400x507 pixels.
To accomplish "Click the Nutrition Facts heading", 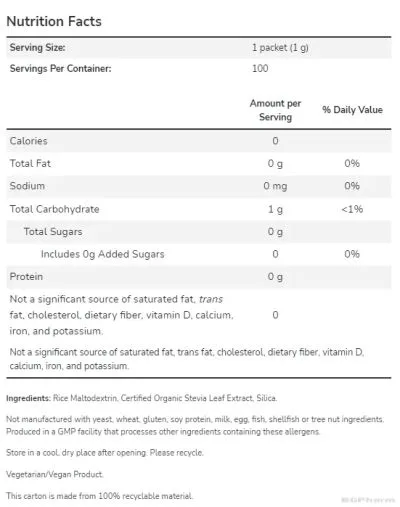I will (x=54, y=21).
